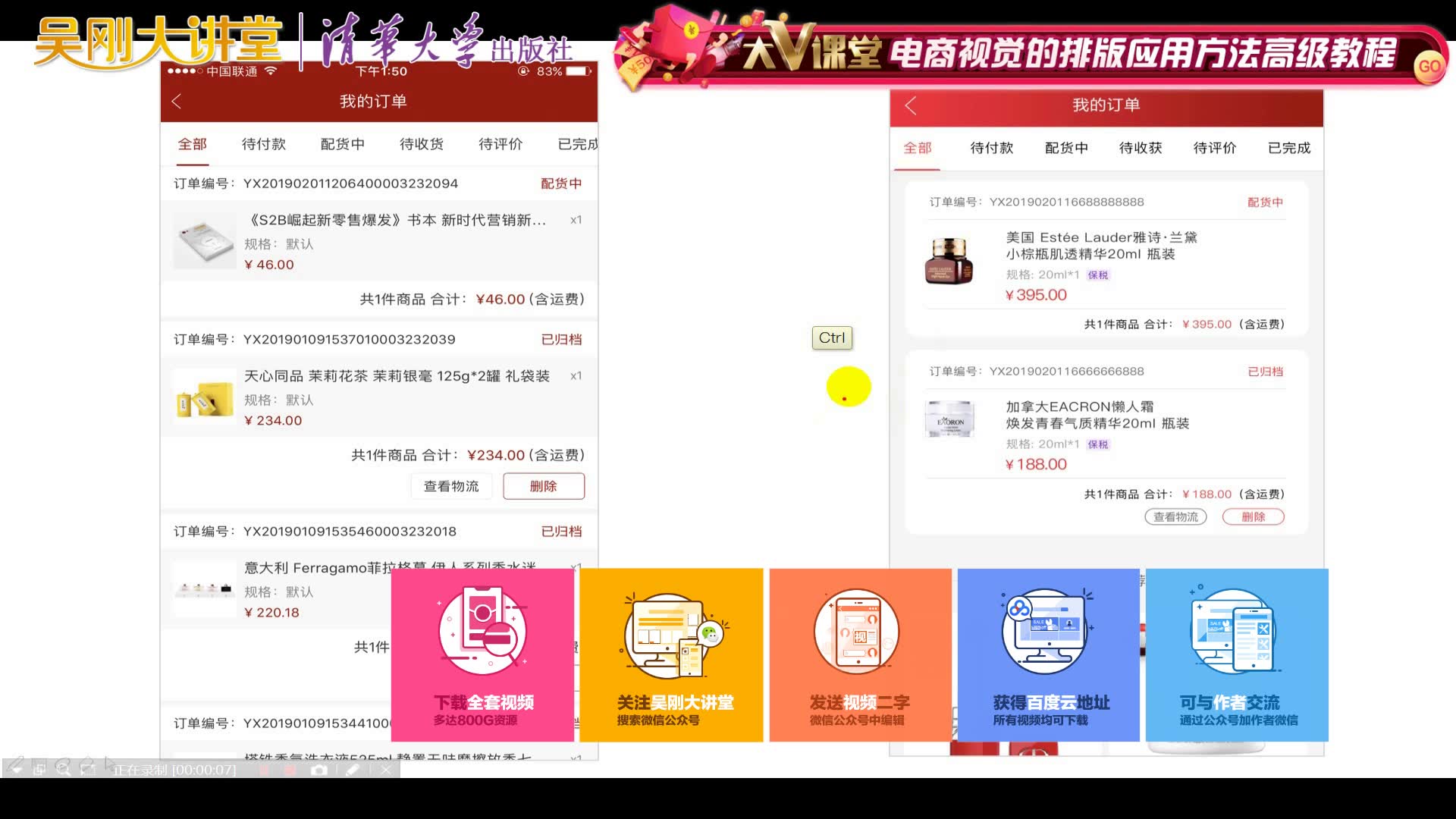Click 天心同品 茉莉花茶 product title
Image resolution: width=1456 pixels, height=819 pixels.
pos(397,376)
